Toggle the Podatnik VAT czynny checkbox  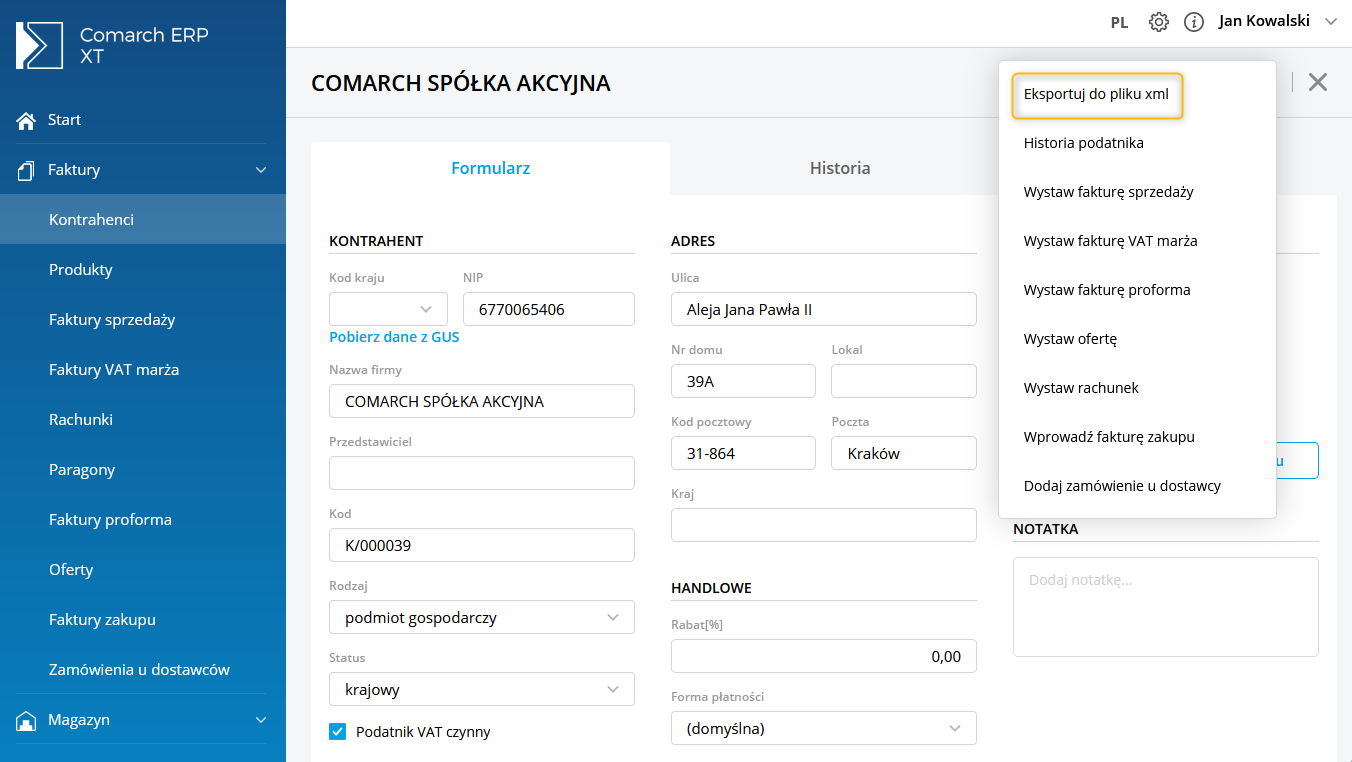(x=338, y=731)
